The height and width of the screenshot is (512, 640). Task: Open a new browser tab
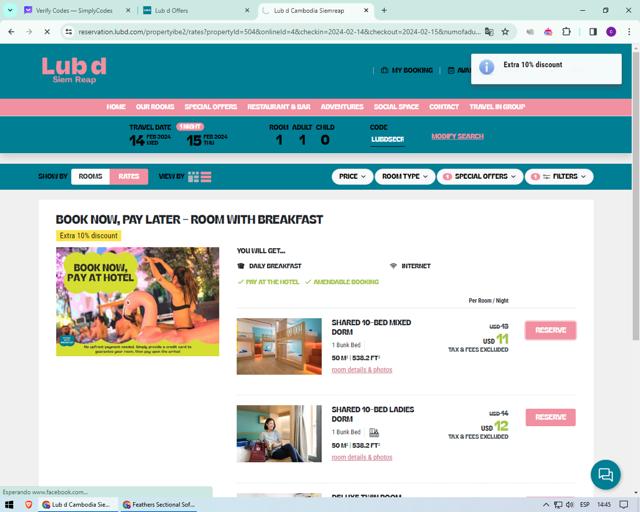pos(384,11)
